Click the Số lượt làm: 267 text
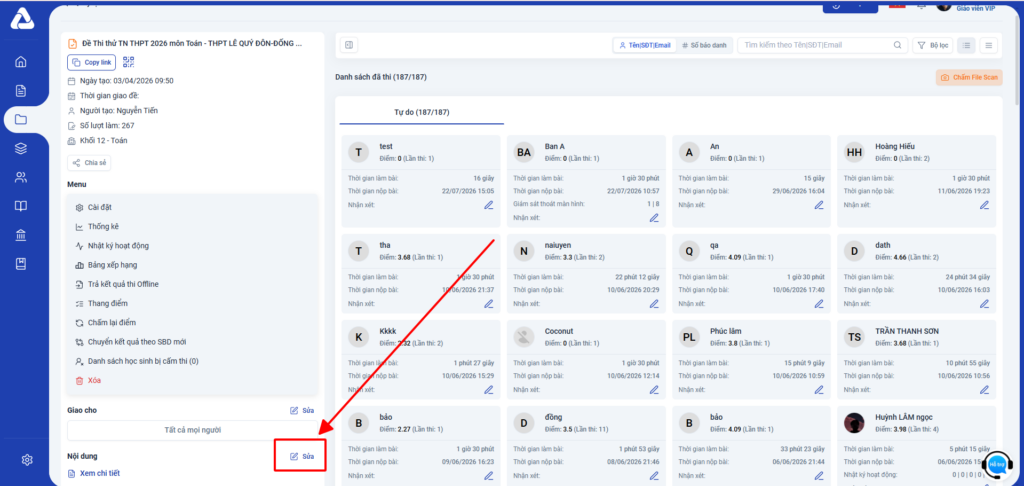 pyautogui.click(x=107, y=125)
